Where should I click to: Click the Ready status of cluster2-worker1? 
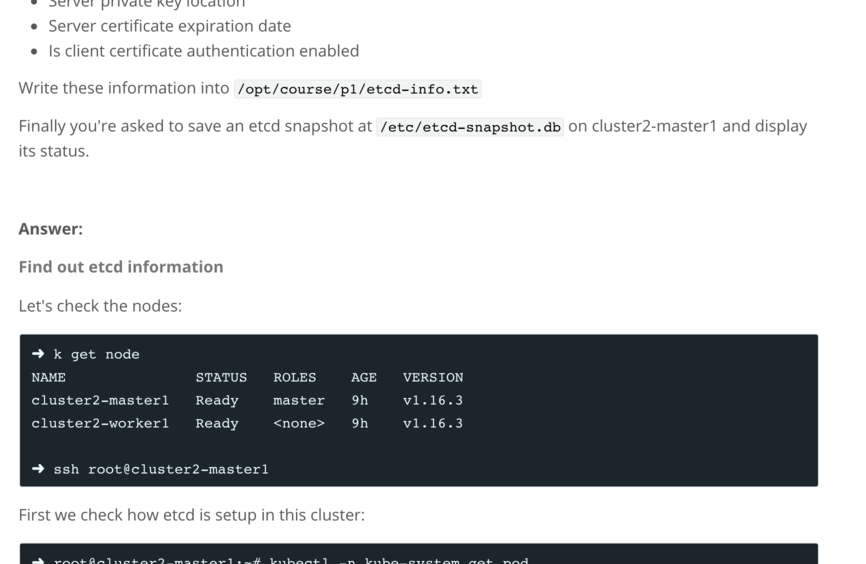217,423
